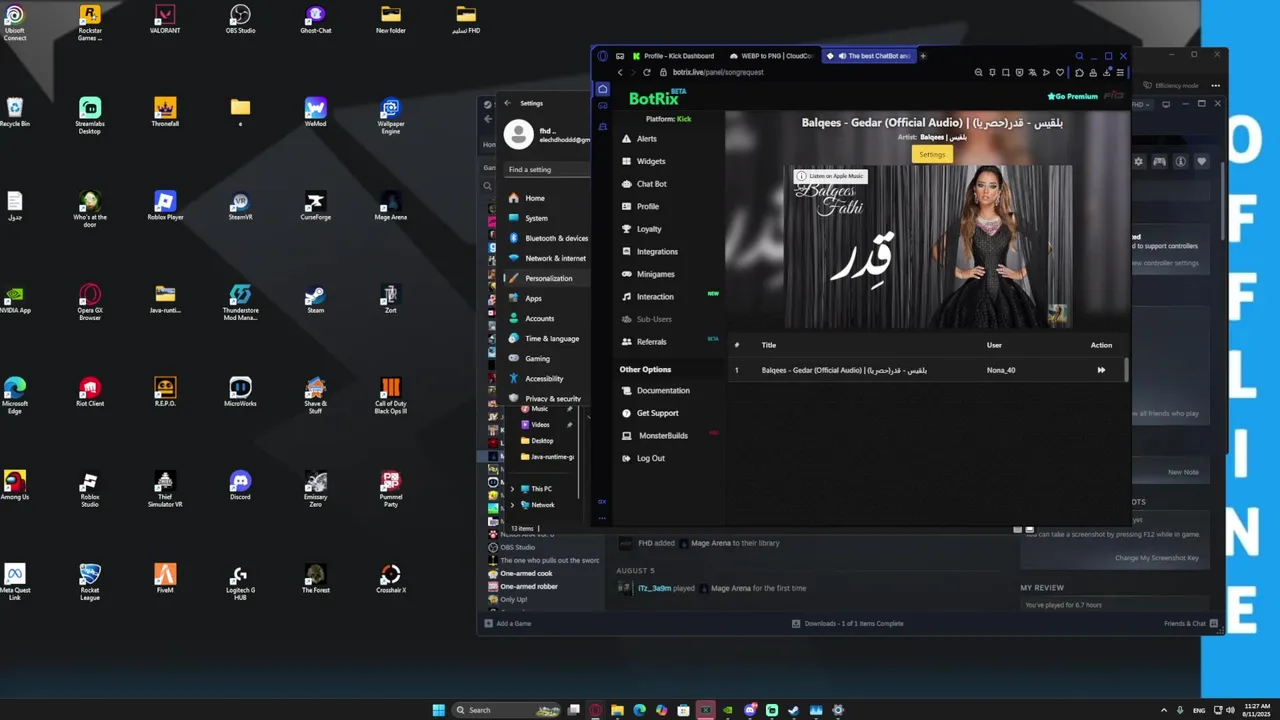Click the Find a setting search box
Screen dimensions: 1280x720
[547, 169]
